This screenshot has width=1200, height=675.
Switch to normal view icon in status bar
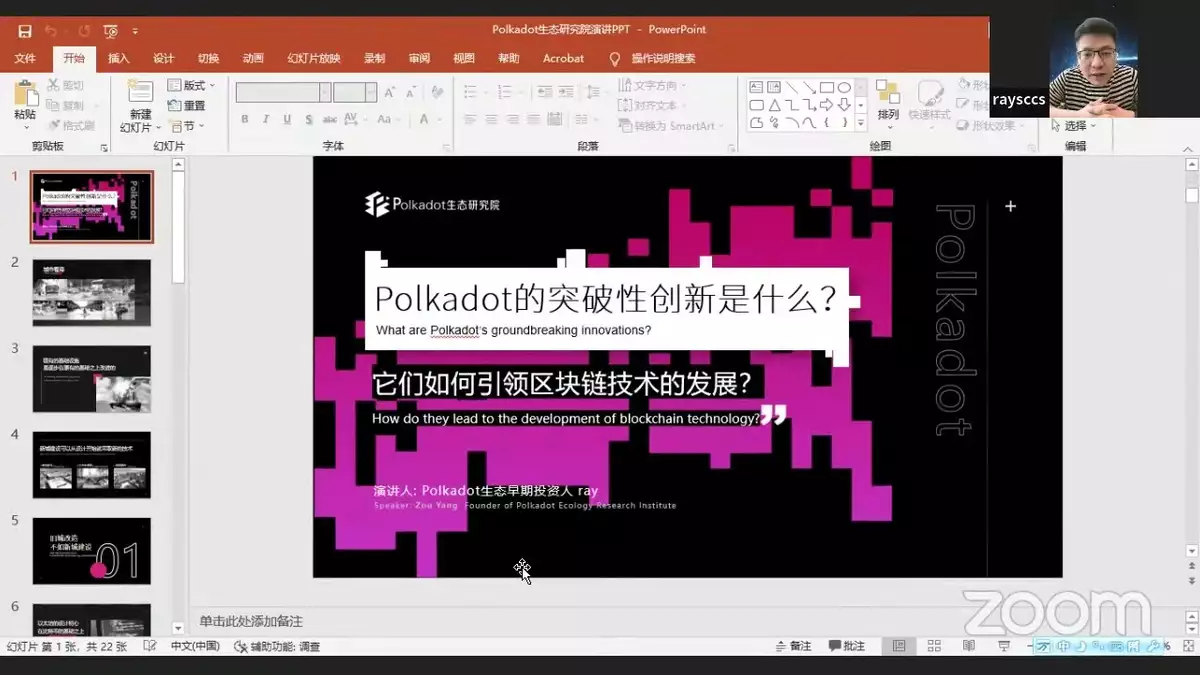(899, 646)
